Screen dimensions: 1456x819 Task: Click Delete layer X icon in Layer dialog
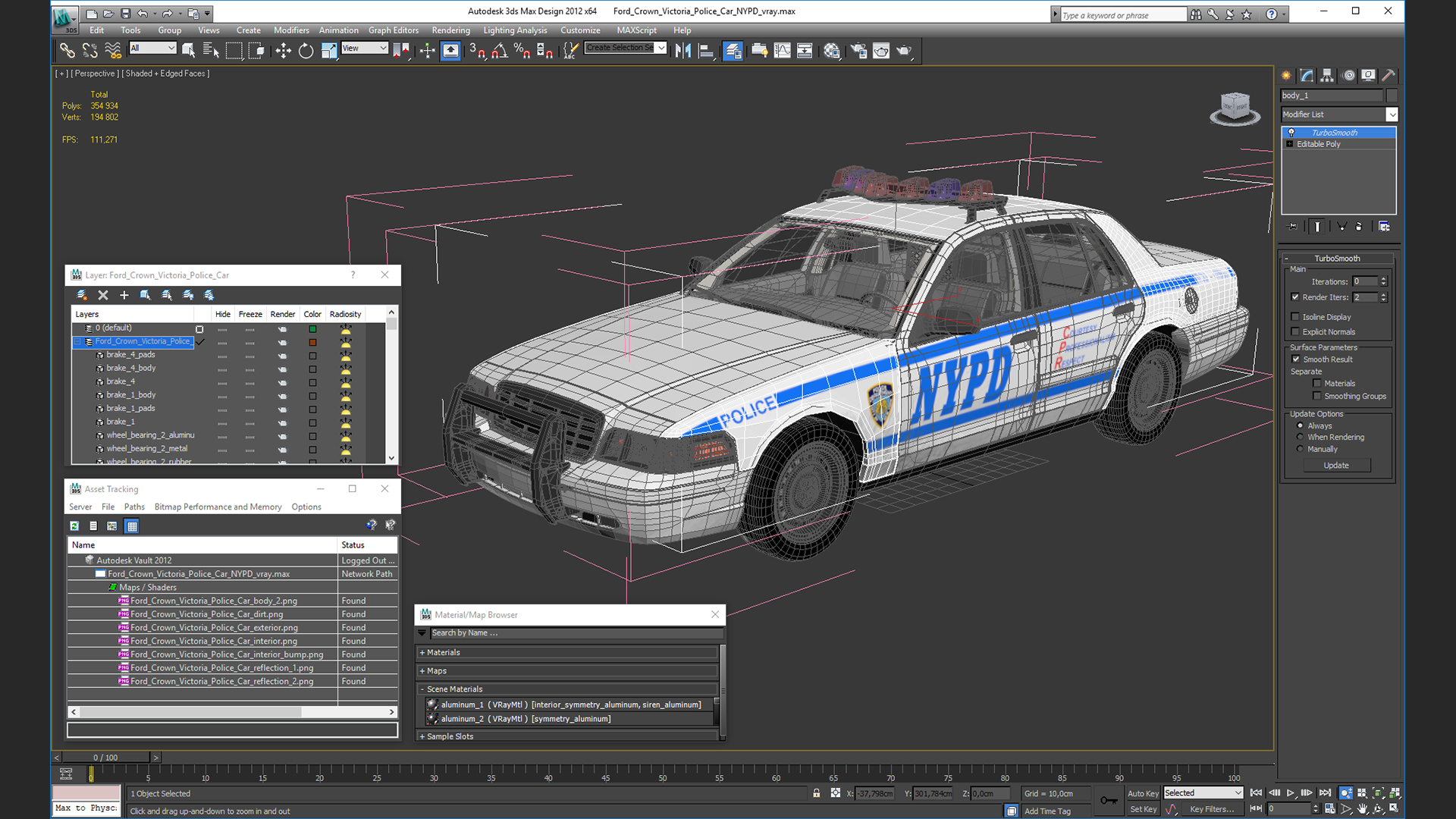point(103,295)
